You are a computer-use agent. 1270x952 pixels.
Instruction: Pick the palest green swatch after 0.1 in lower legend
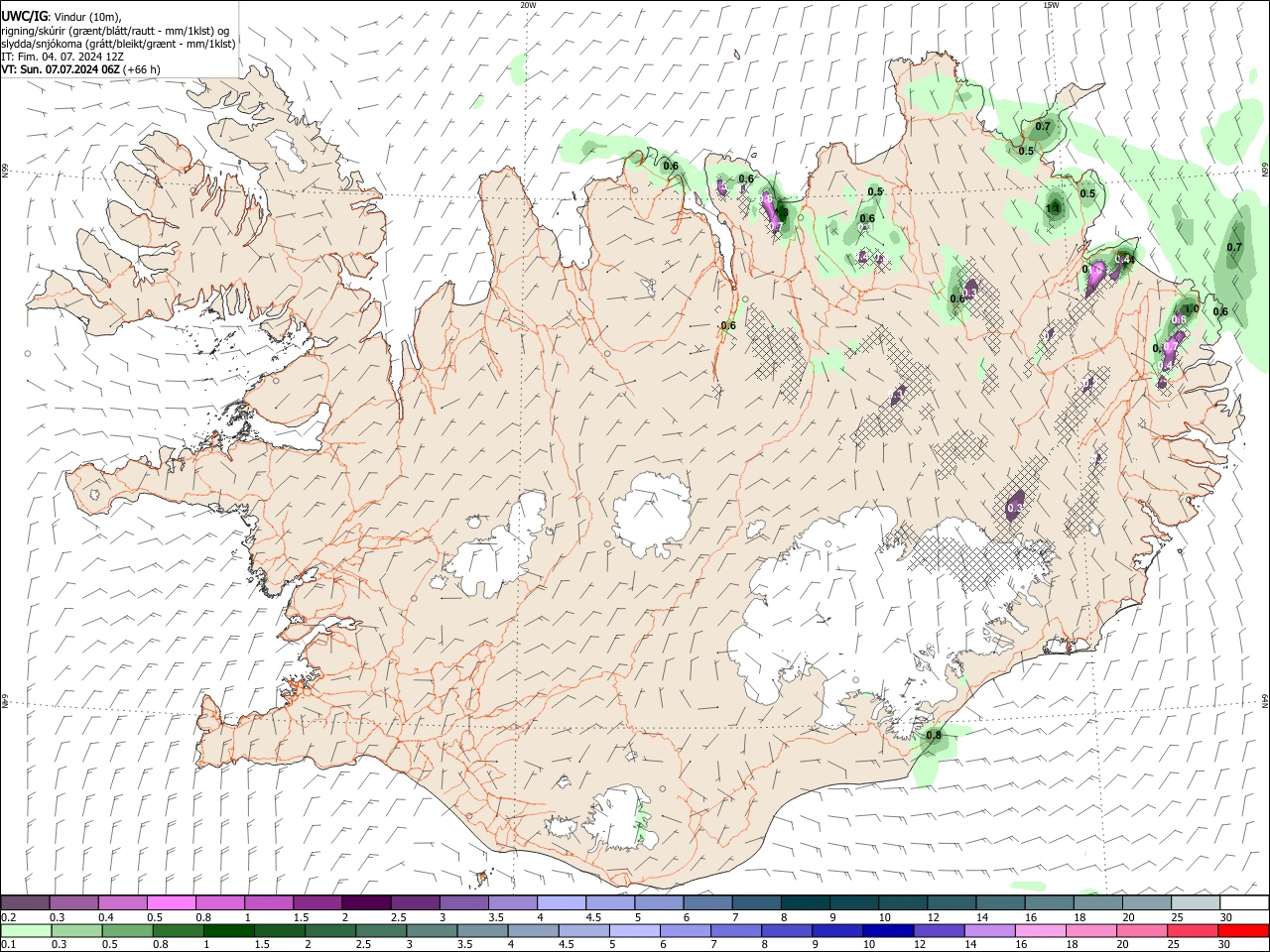[x=25, y=931]
